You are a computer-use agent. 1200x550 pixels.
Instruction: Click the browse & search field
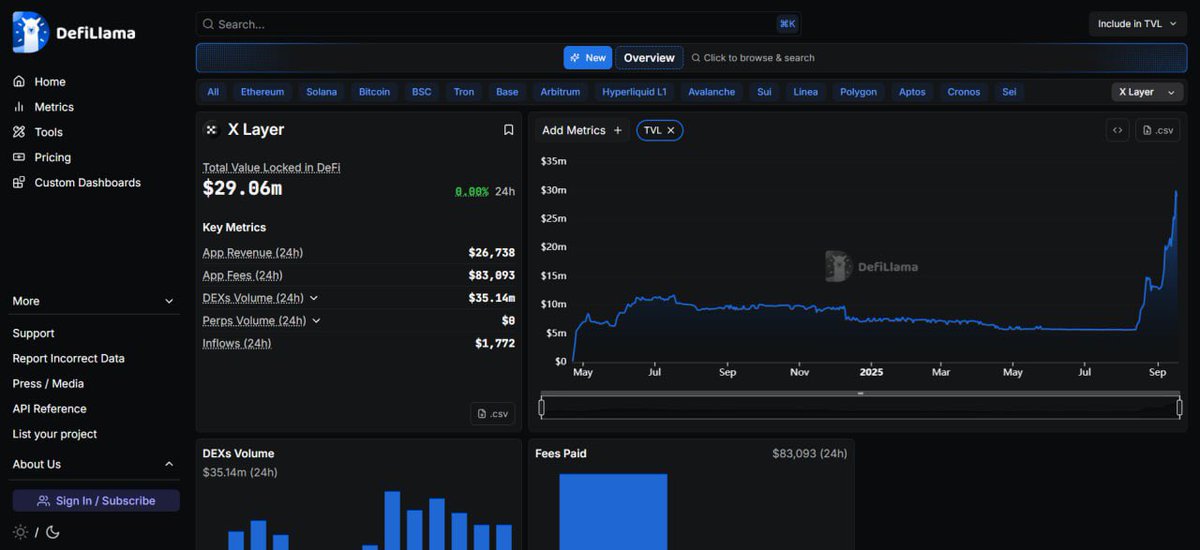pyautogui.click(x=753, y=58)
